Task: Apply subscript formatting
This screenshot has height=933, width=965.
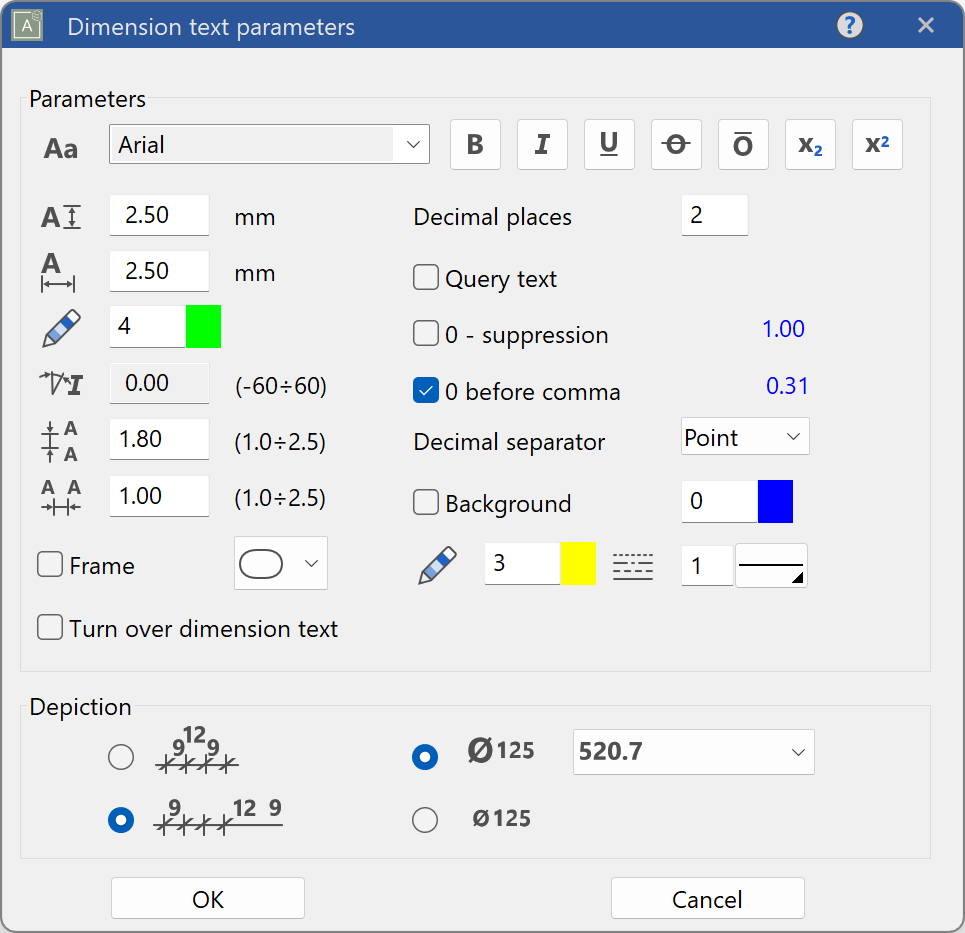Action: click(x=810, y=144)
